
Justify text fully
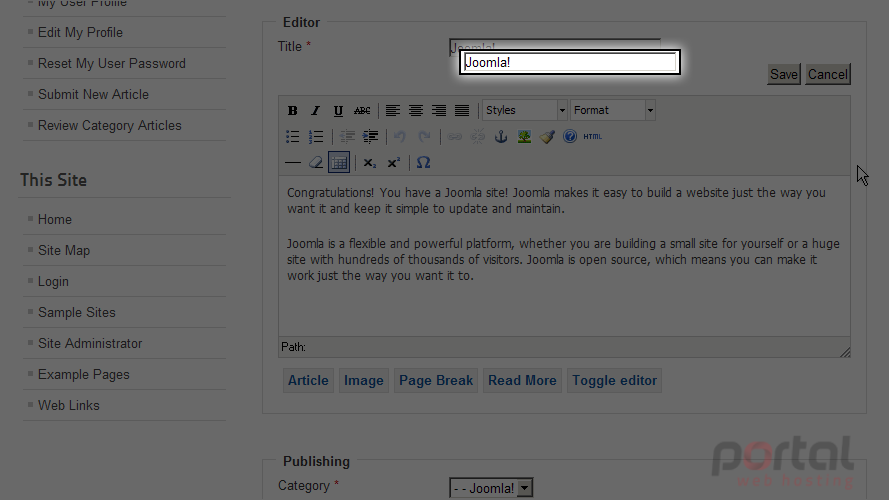click(x=462, y=111)
